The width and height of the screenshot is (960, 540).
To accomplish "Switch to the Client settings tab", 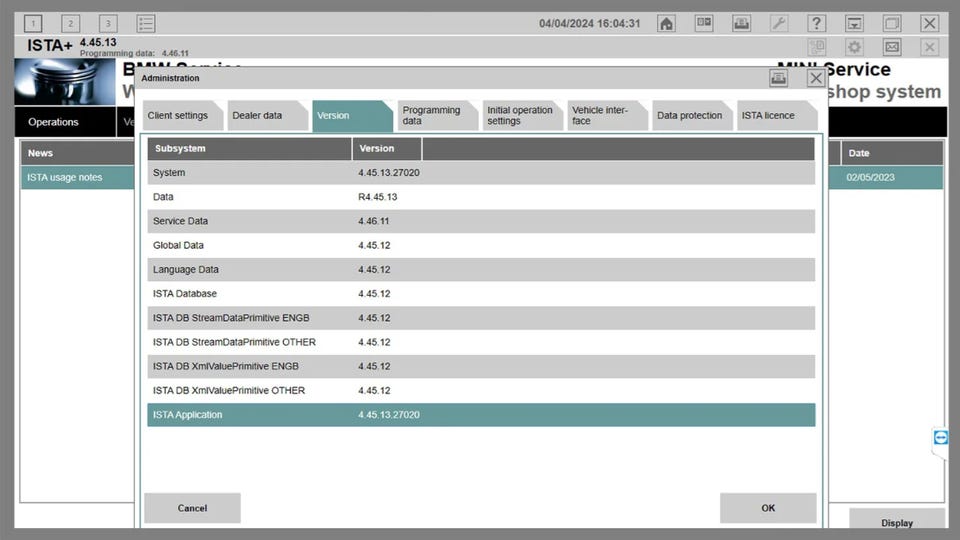I will click(x=182, y=116).
